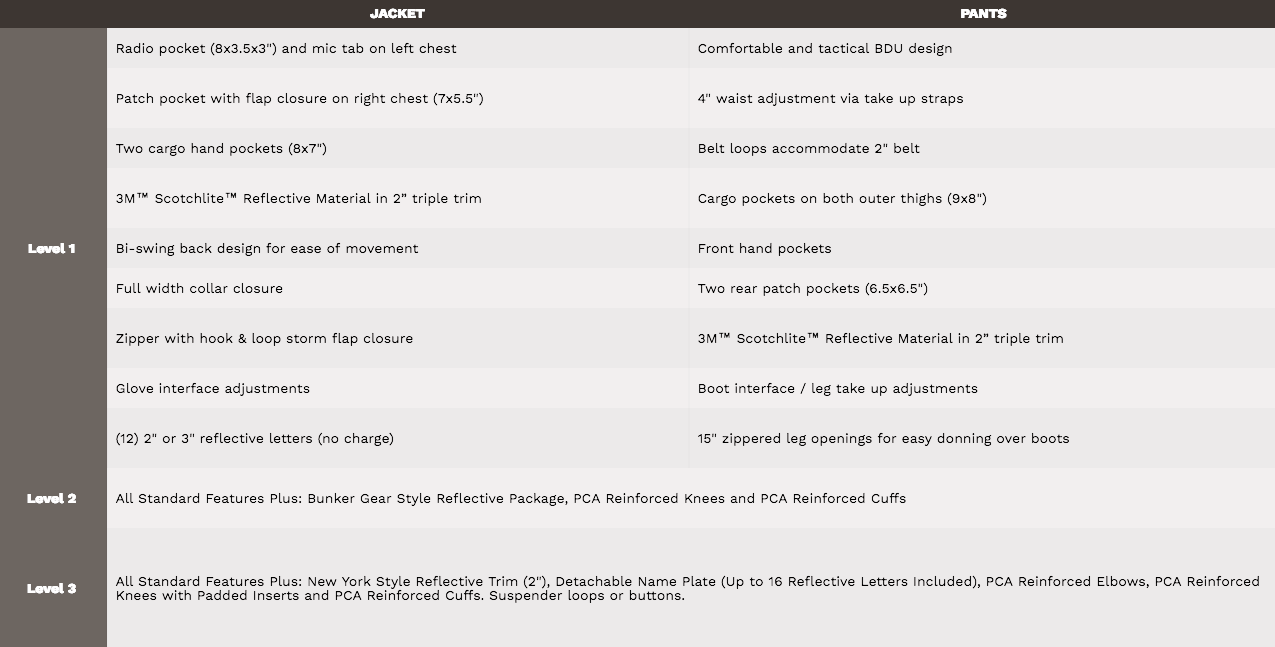Click the zipper with storm flap closure cell
Screen dimensions: 1275x647
point(264,338)
